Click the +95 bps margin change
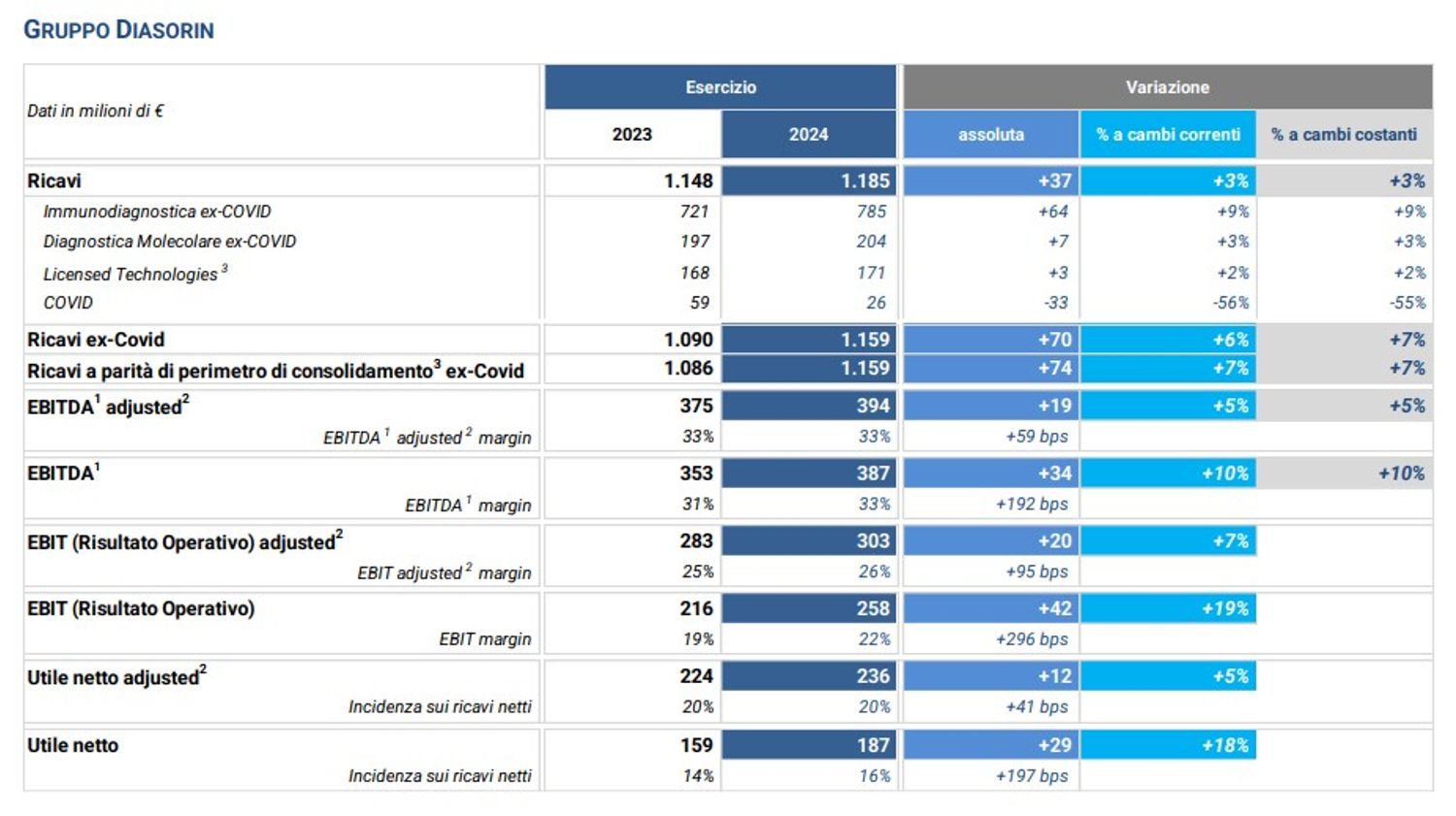1456x816 pixels. pos(1037,572)
